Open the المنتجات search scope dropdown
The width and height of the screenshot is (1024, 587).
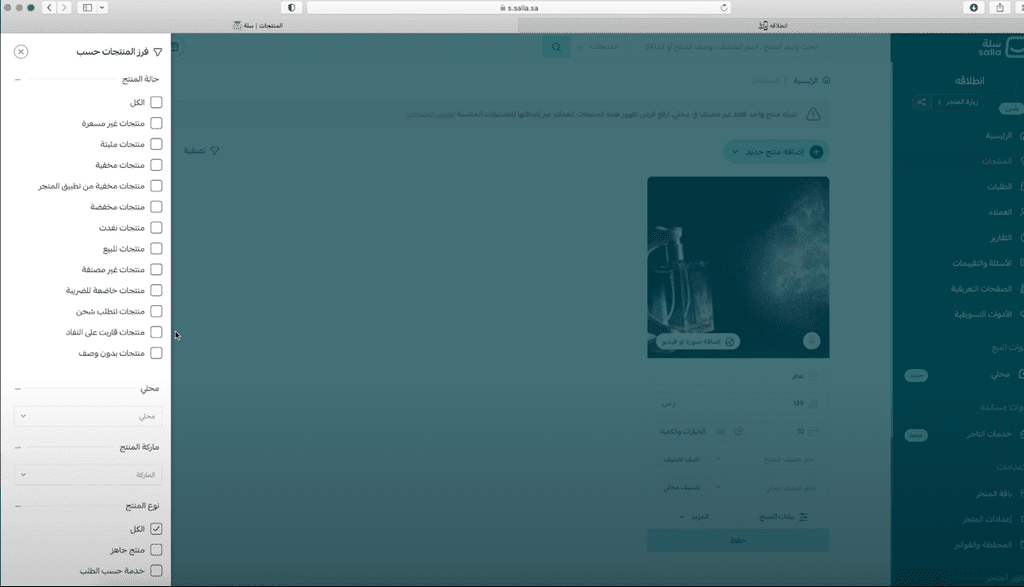pyautogui.click(x=596, y=47)
